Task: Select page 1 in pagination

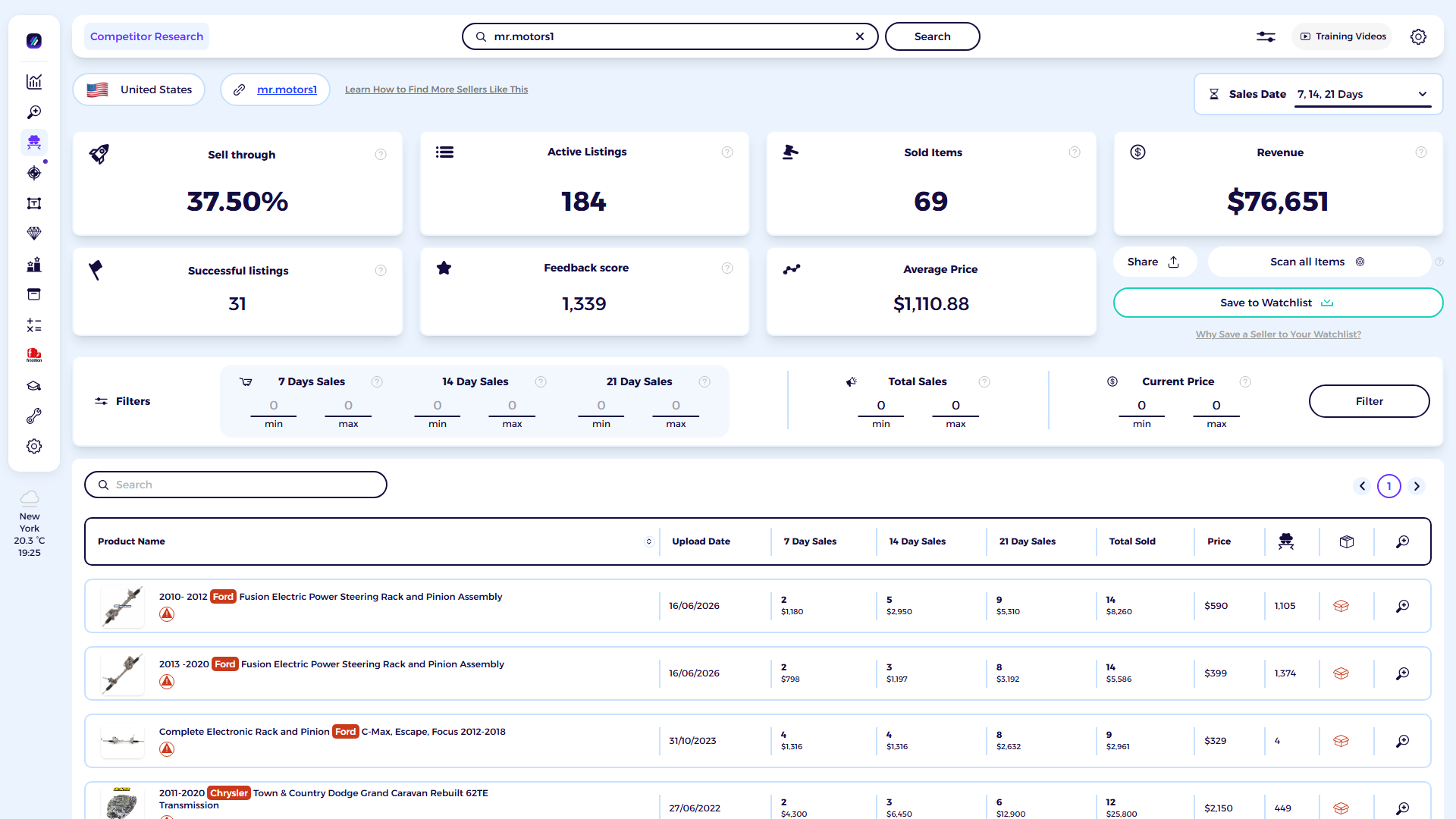Action: click(x=1389, y=486)
